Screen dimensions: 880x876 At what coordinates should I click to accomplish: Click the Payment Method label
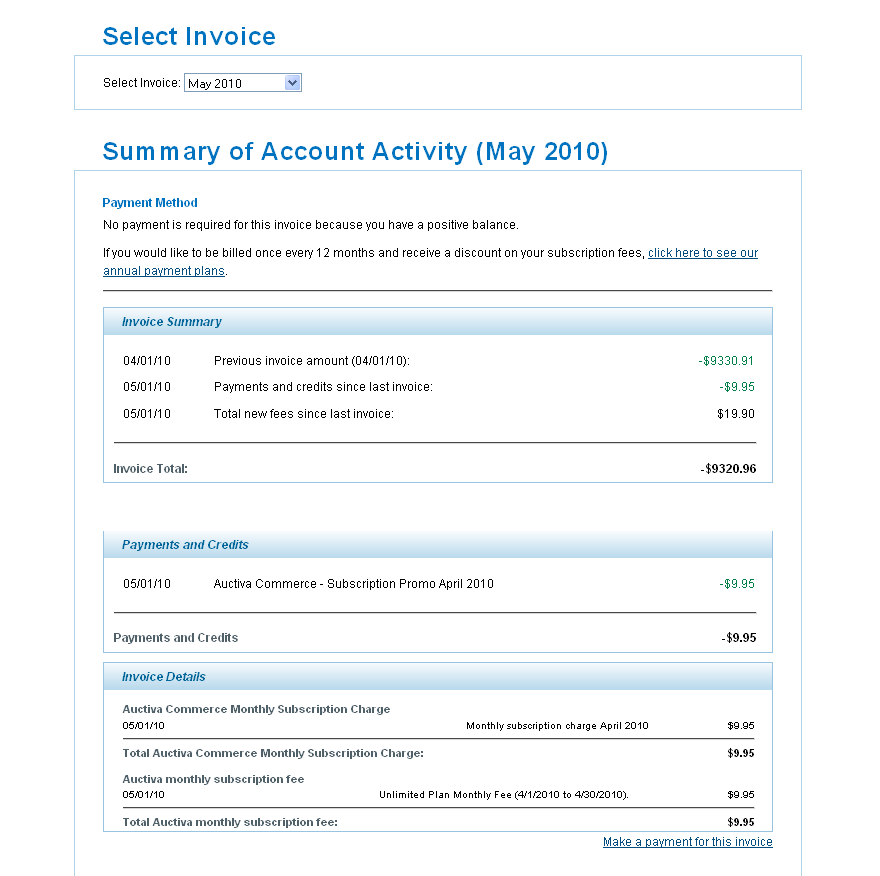[150, 202]
